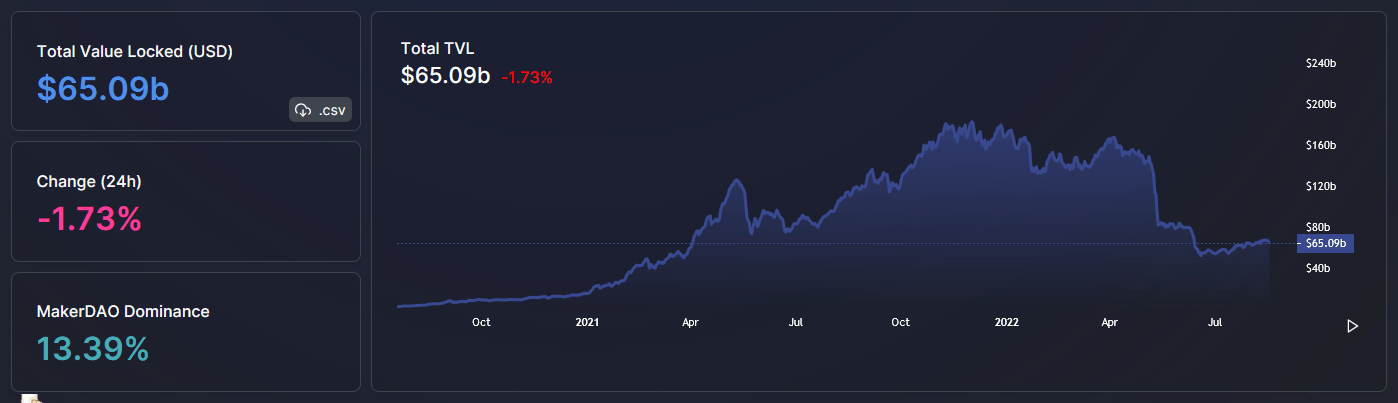Click the cloud download icon

[x=304, y=110]
